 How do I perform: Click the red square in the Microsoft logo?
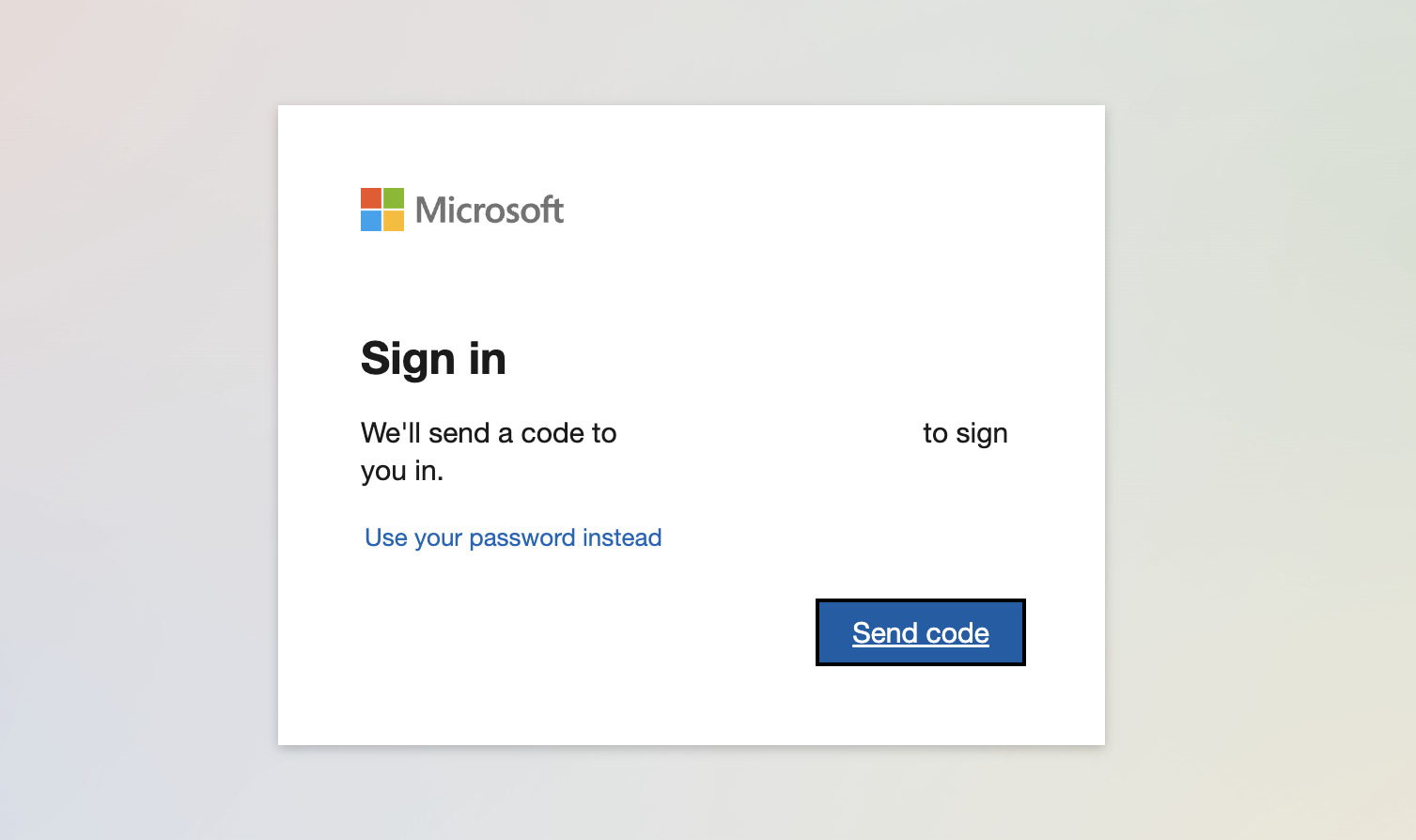coord(370,197)
